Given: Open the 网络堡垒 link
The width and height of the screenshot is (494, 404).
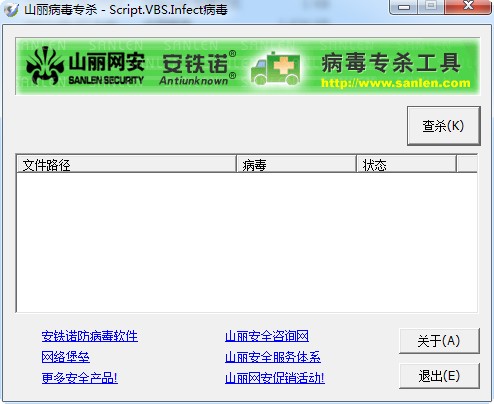Looking at the screenshot, I should tap(66, 357).
